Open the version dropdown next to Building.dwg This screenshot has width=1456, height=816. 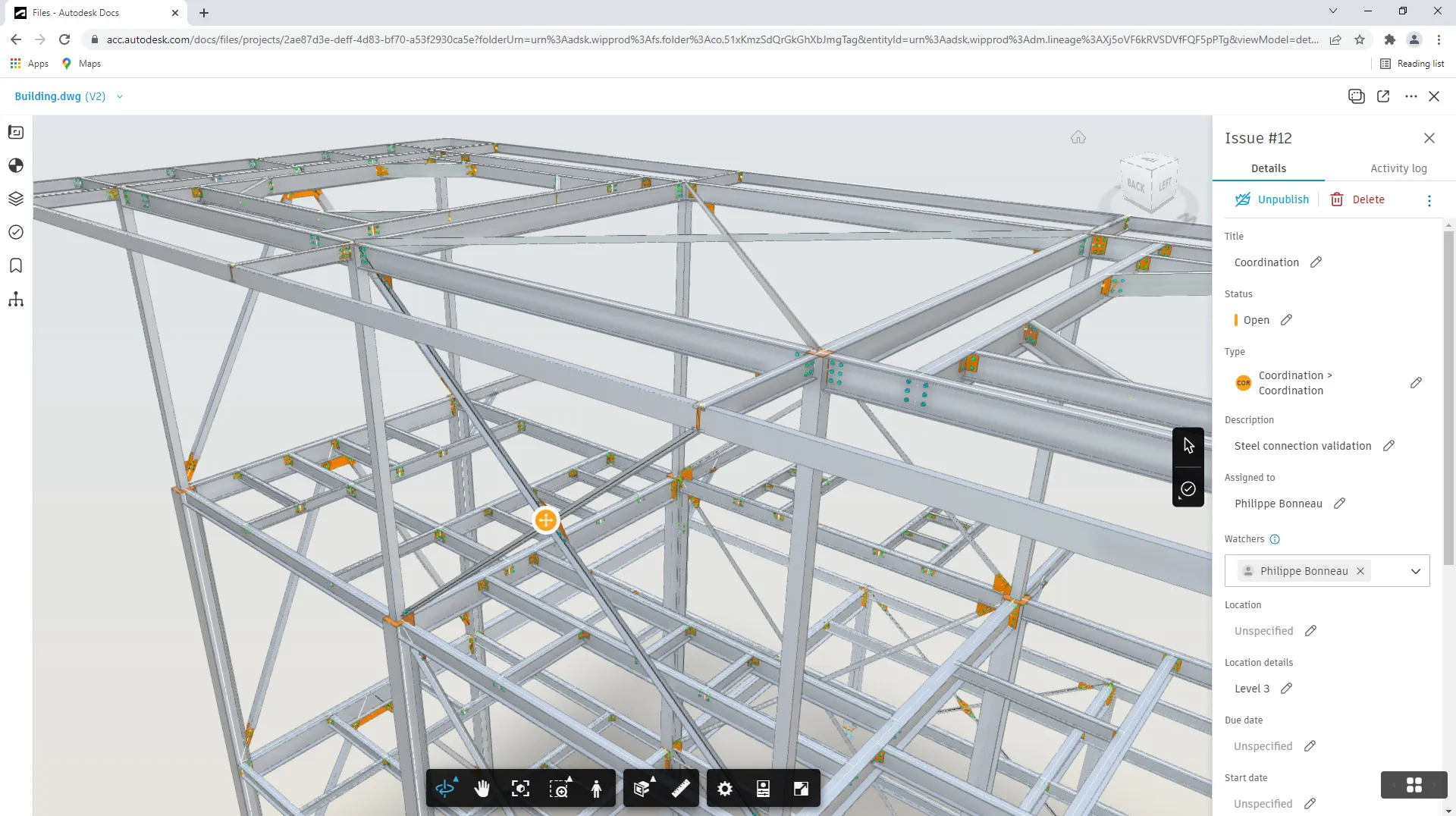coord(120,96)
